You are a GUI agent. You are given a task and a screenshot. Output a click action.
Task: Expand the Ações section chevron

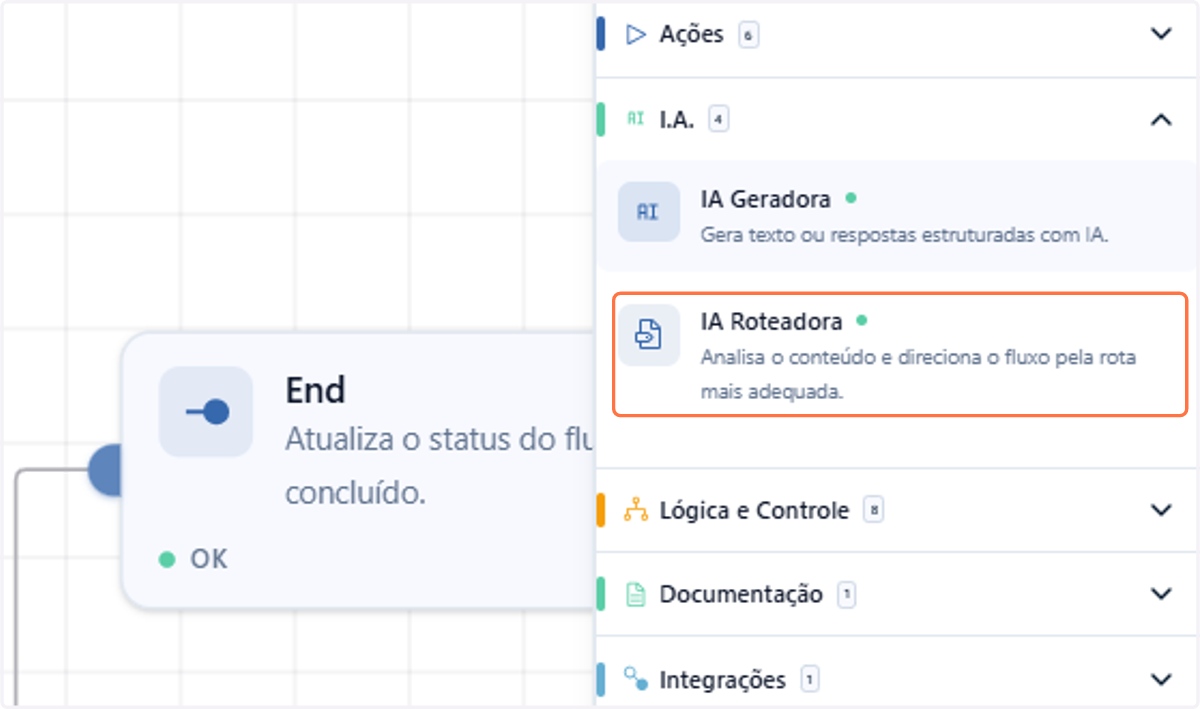[1161, 34]
